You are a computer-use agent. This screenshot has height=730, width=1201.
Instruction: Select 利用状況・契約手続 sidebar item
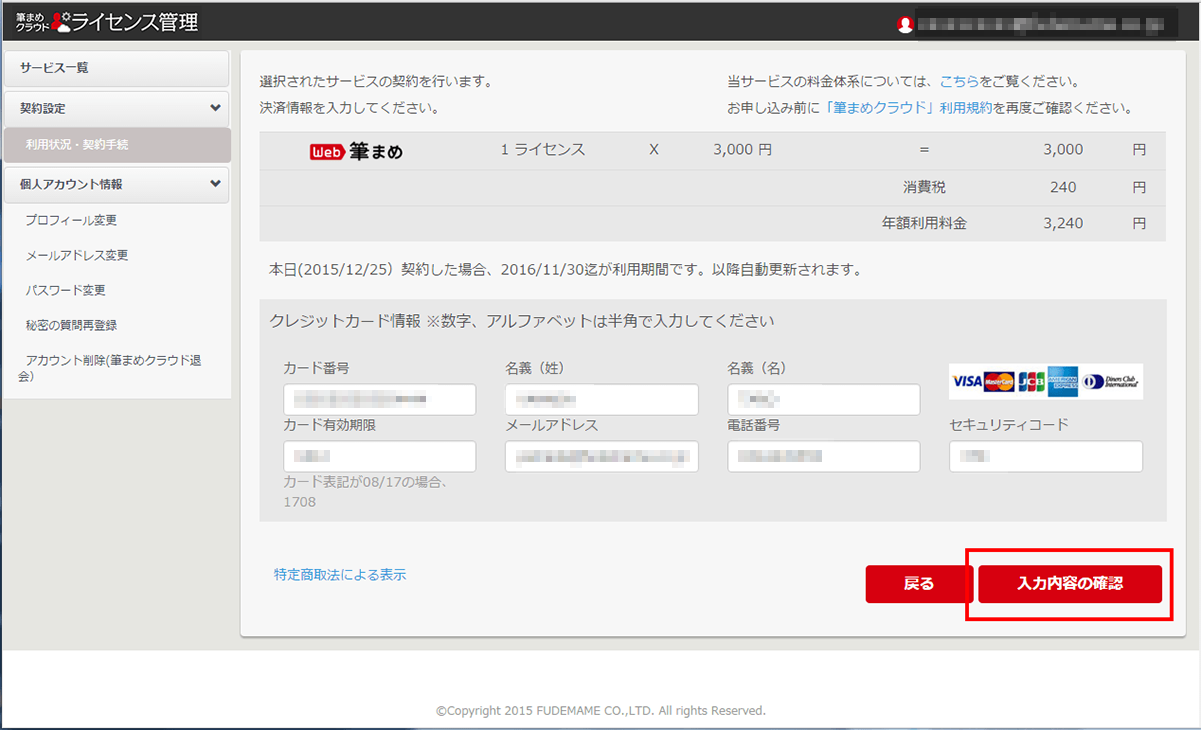click(117, 145)
